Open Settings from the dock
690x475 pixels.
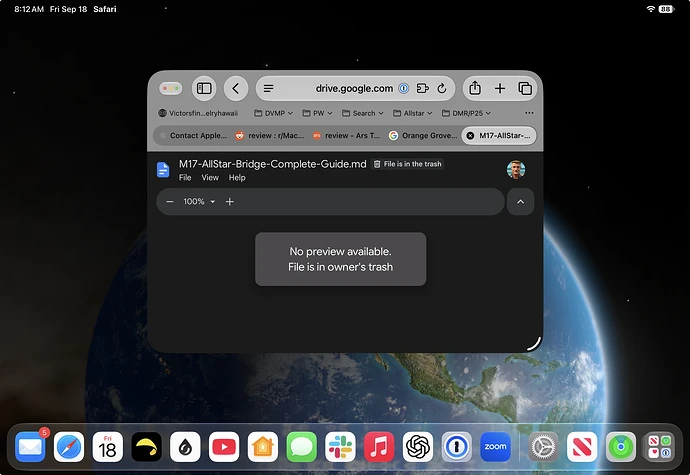pos(543,447)
